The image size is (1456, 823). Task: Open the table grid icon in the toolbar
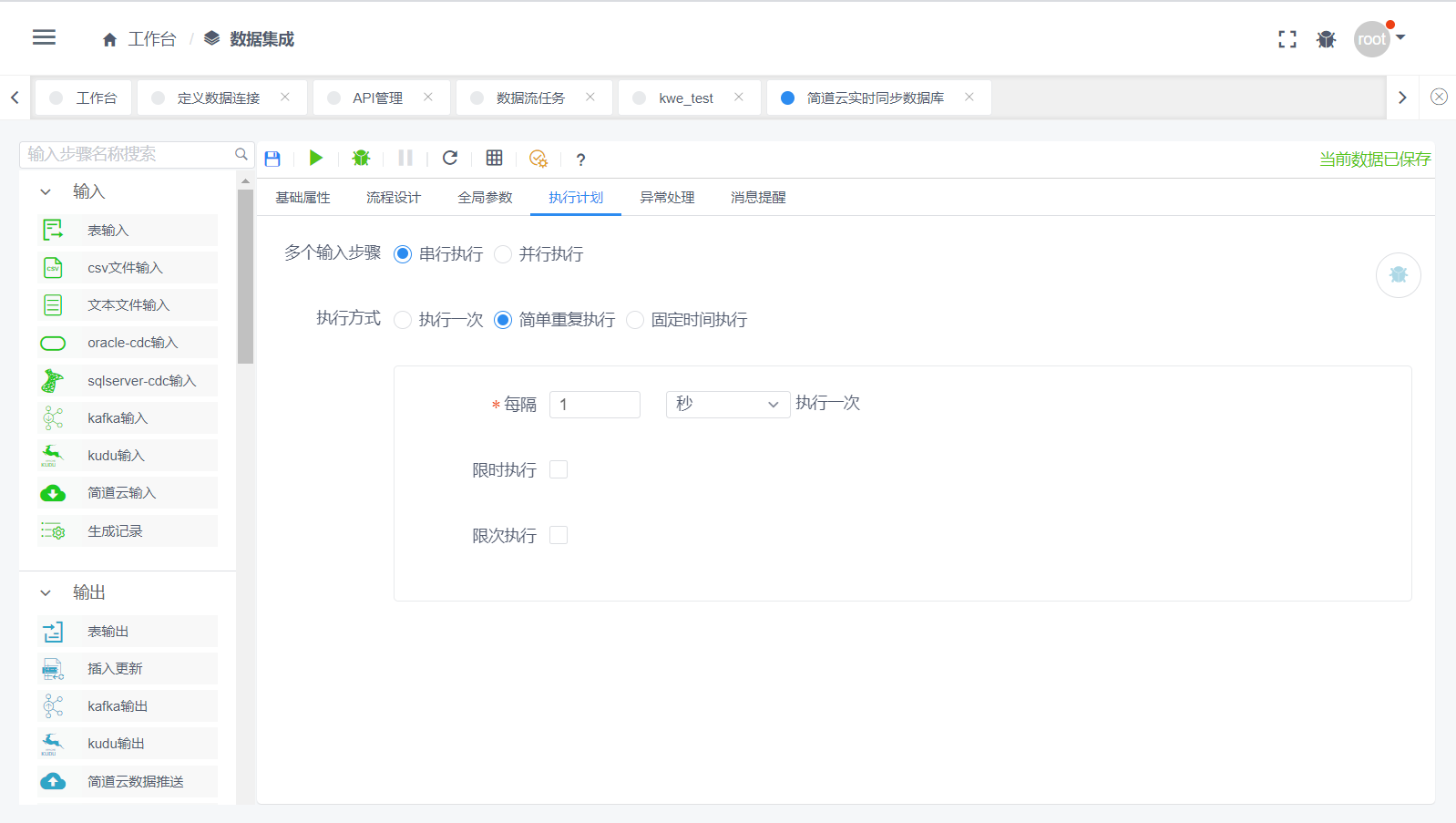494,158
